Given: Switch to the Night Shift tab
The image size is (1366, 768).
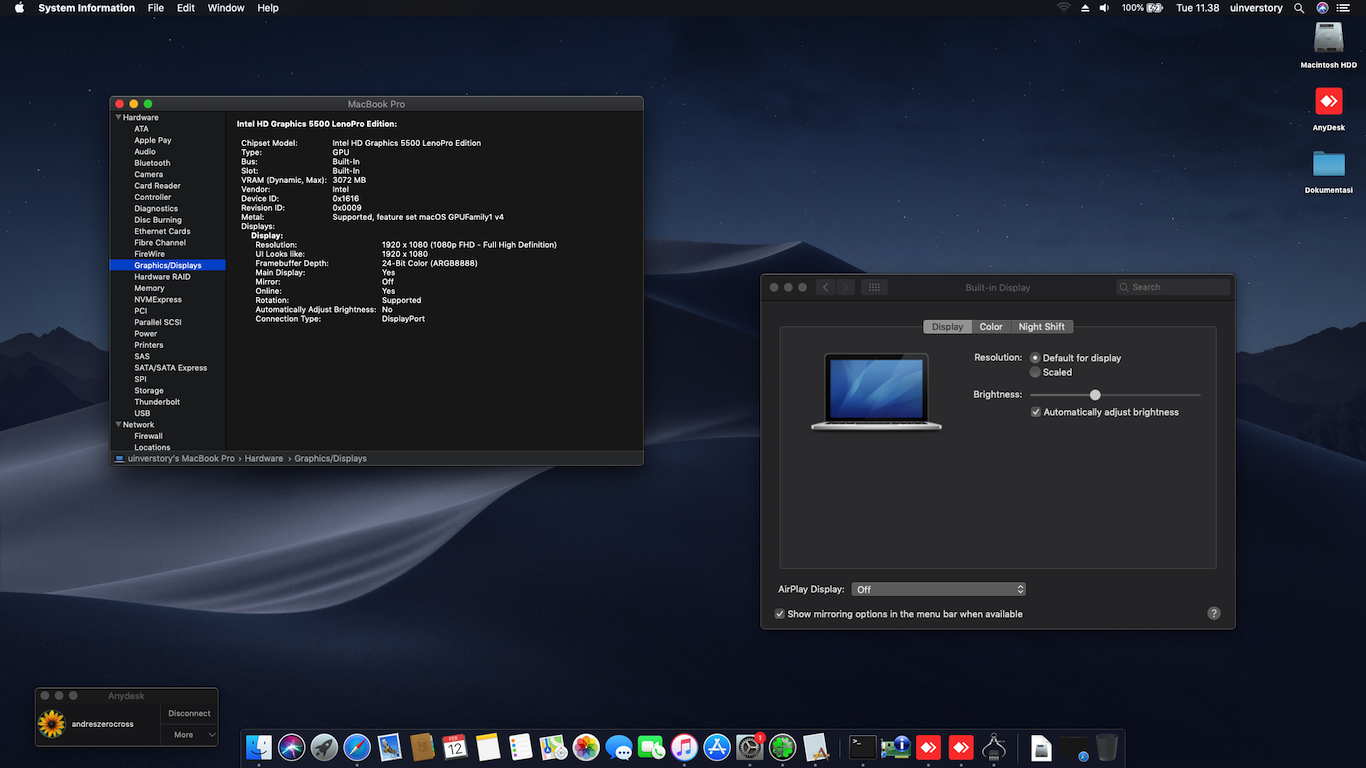Looking at the screenshot, I should [1041, 327].
